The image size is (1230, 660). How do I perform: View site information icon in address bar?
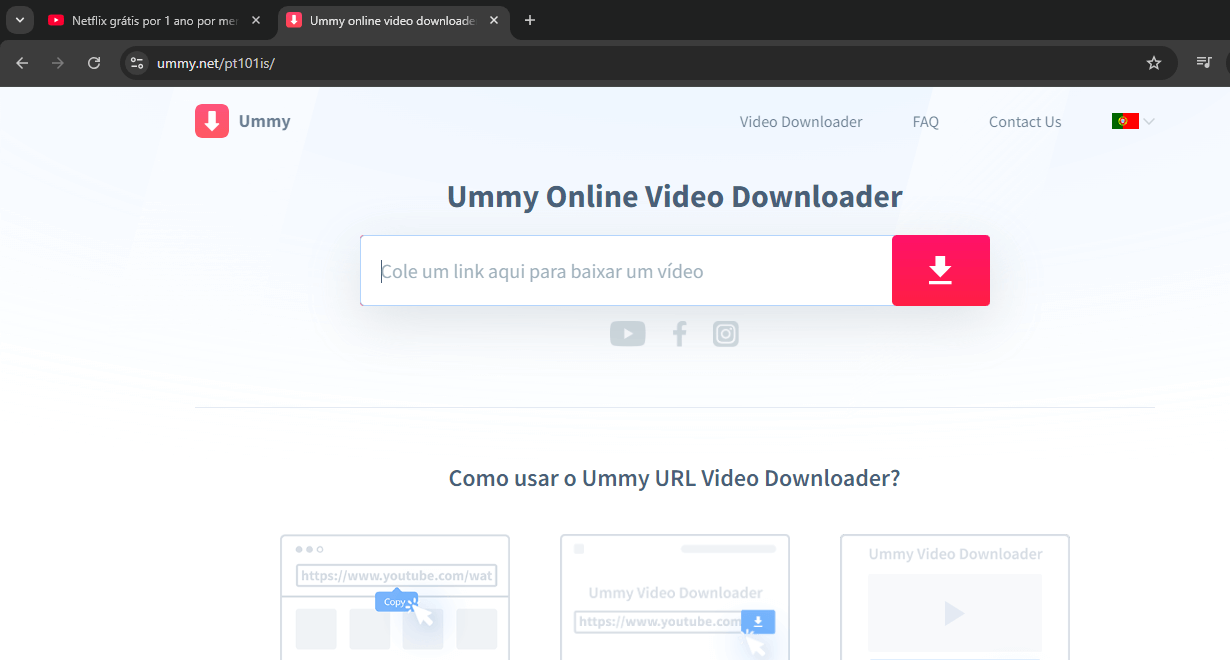pos(137,63)
